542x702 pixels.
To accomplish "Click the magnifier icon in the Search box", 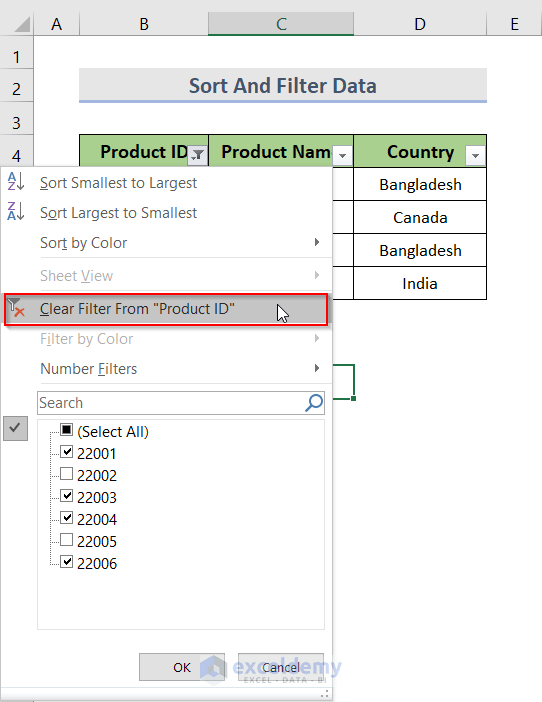I will coord(314,402).
